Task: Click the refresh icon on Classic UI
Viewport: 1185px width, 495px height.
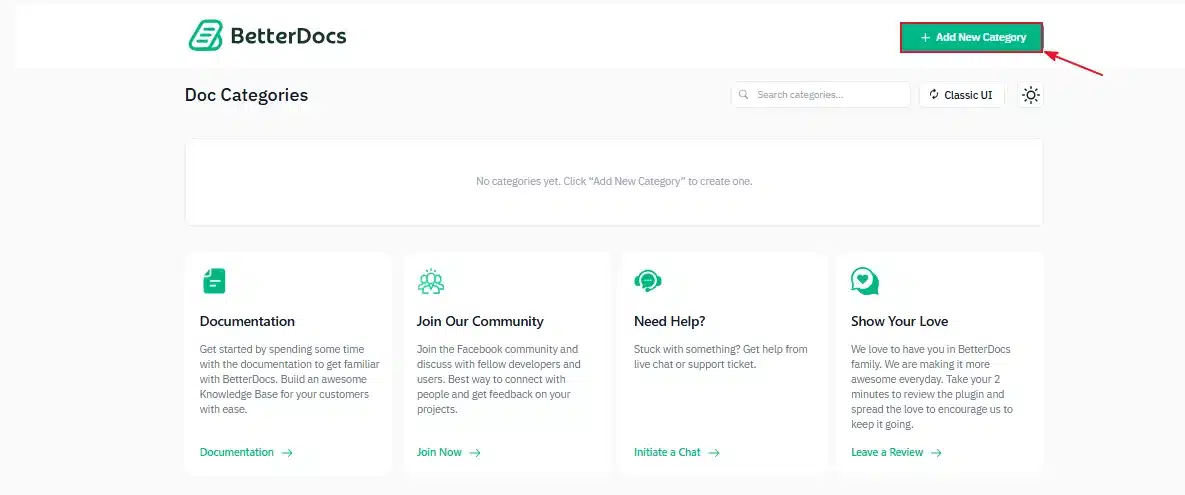Action: tap(934, 94)
